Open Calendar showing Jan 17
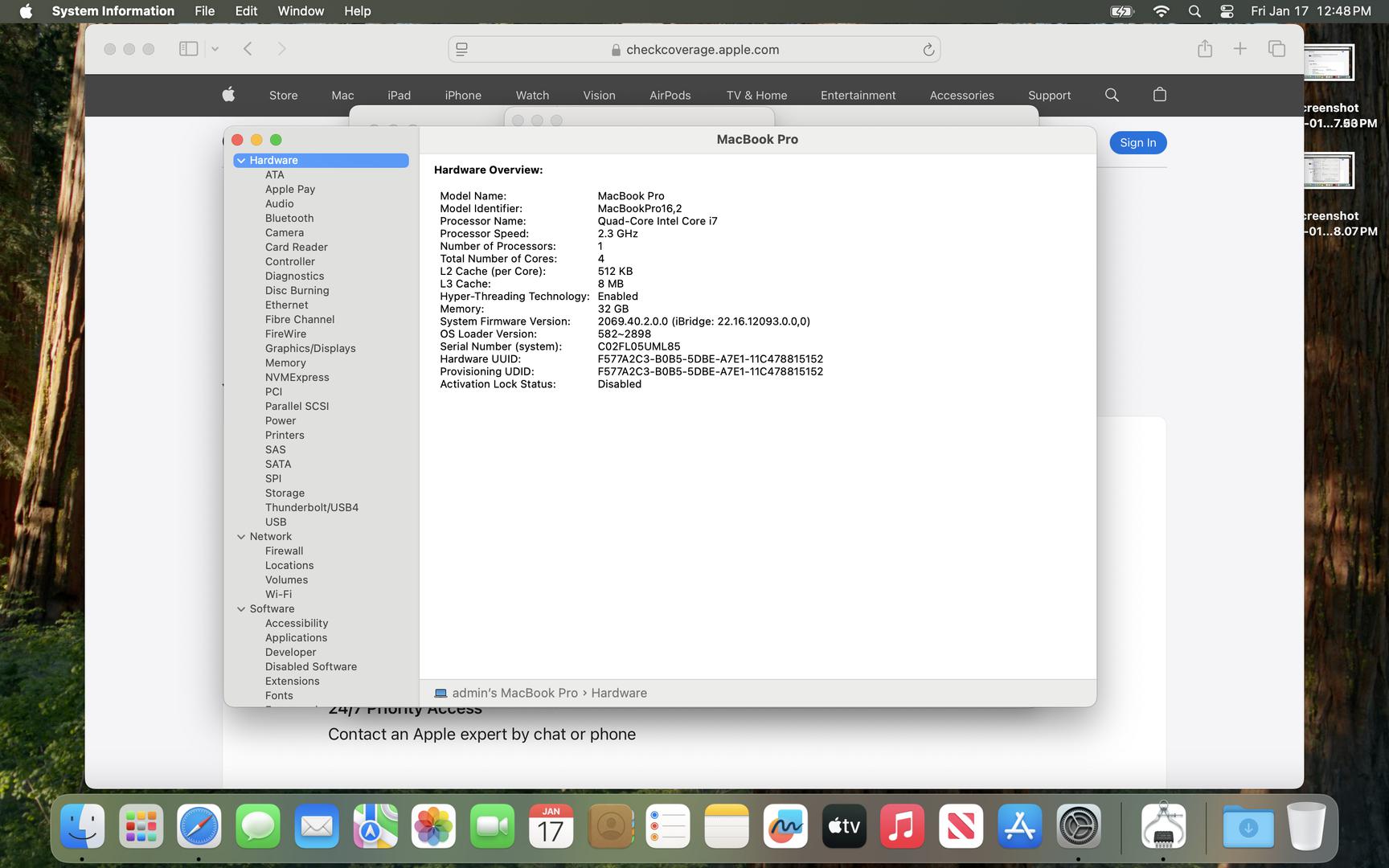Screen dimensions: 1389x868 [551, 826]
